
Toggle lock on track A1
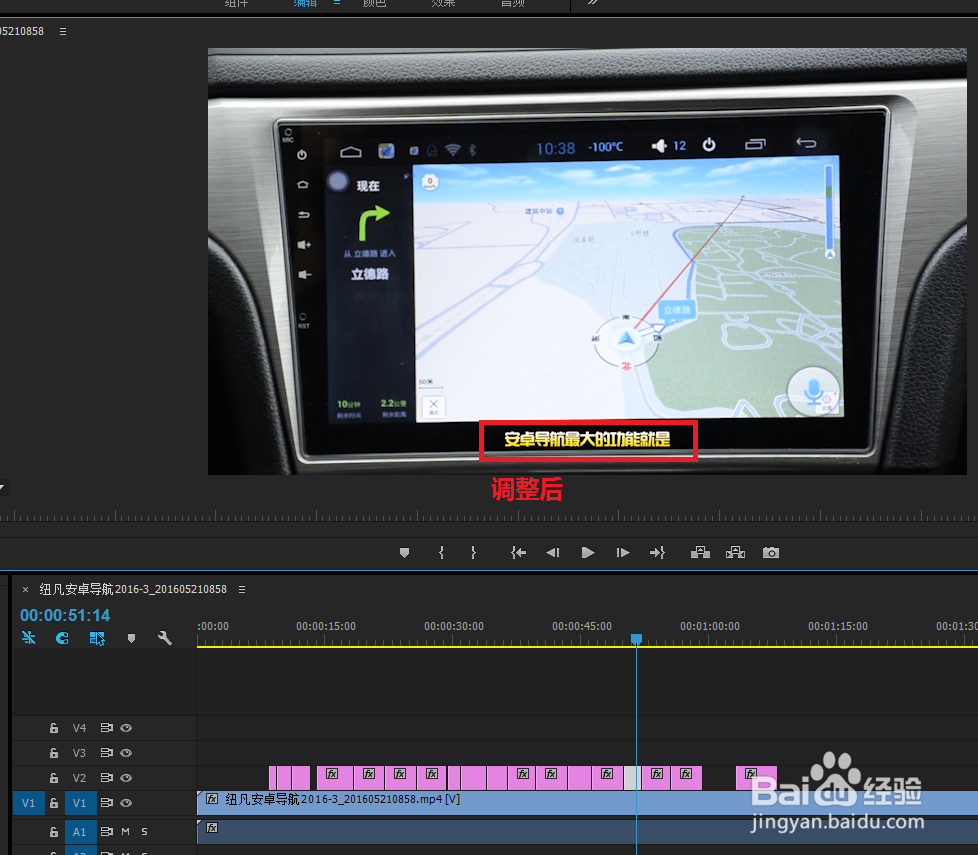click(x=54, y=831)
